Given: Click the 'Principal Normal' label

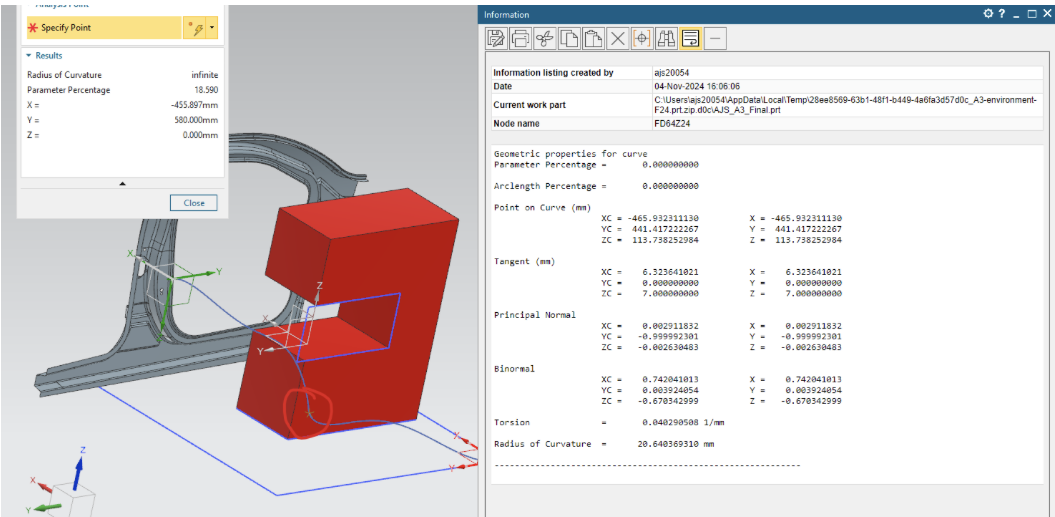Looking at the screenshot, I should 535,314.
